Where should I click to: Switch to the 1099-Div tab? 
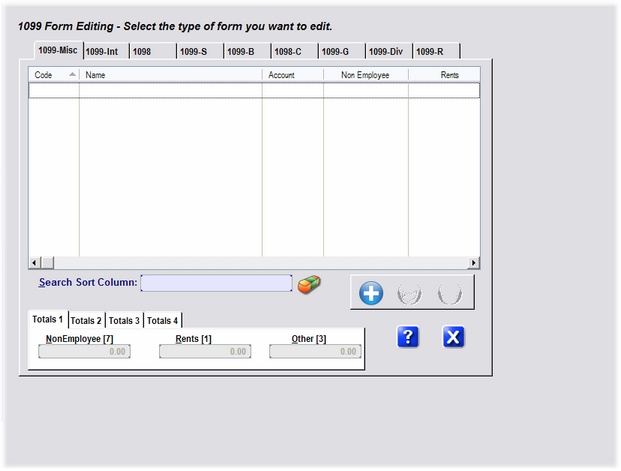coord(389,51)
